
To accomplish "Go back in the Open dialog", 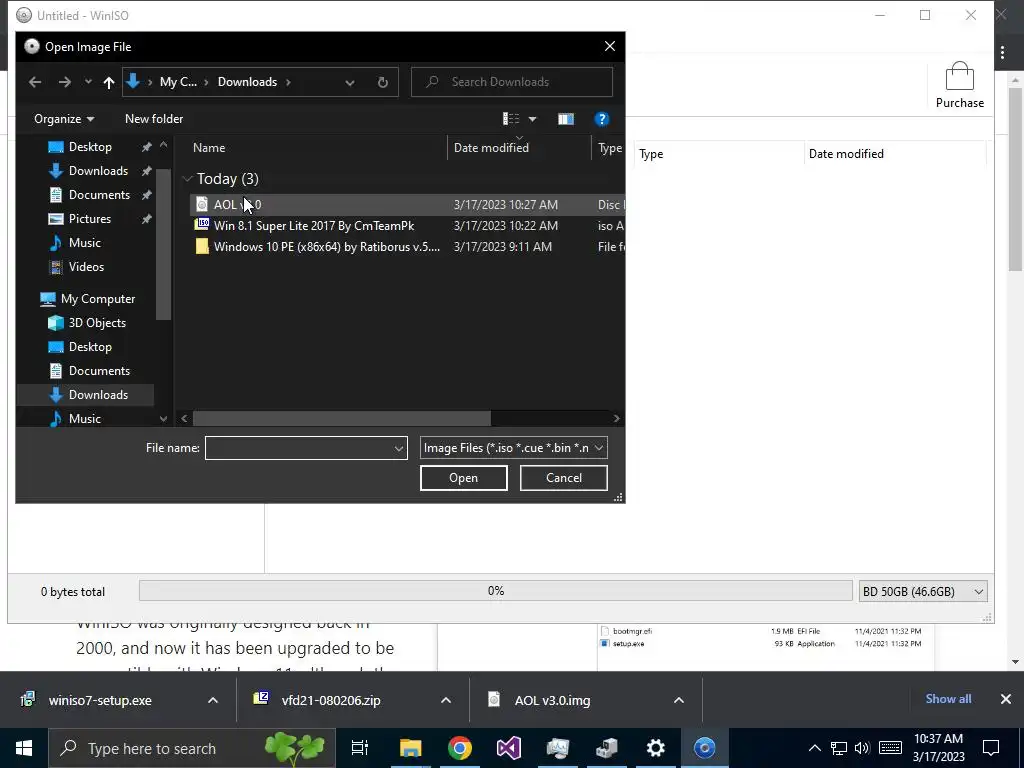I will (35, 82).
